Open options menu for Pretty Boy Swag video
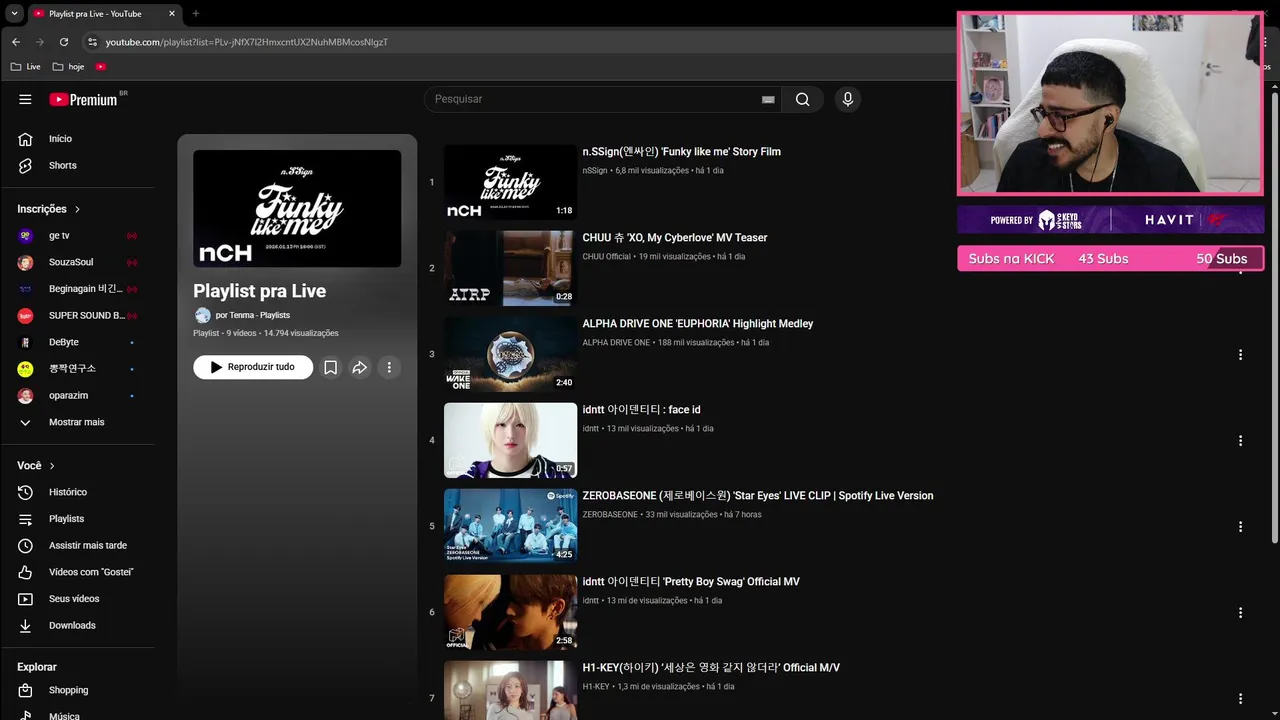This screenshot has width=1280, height=720. point(1240,612)
